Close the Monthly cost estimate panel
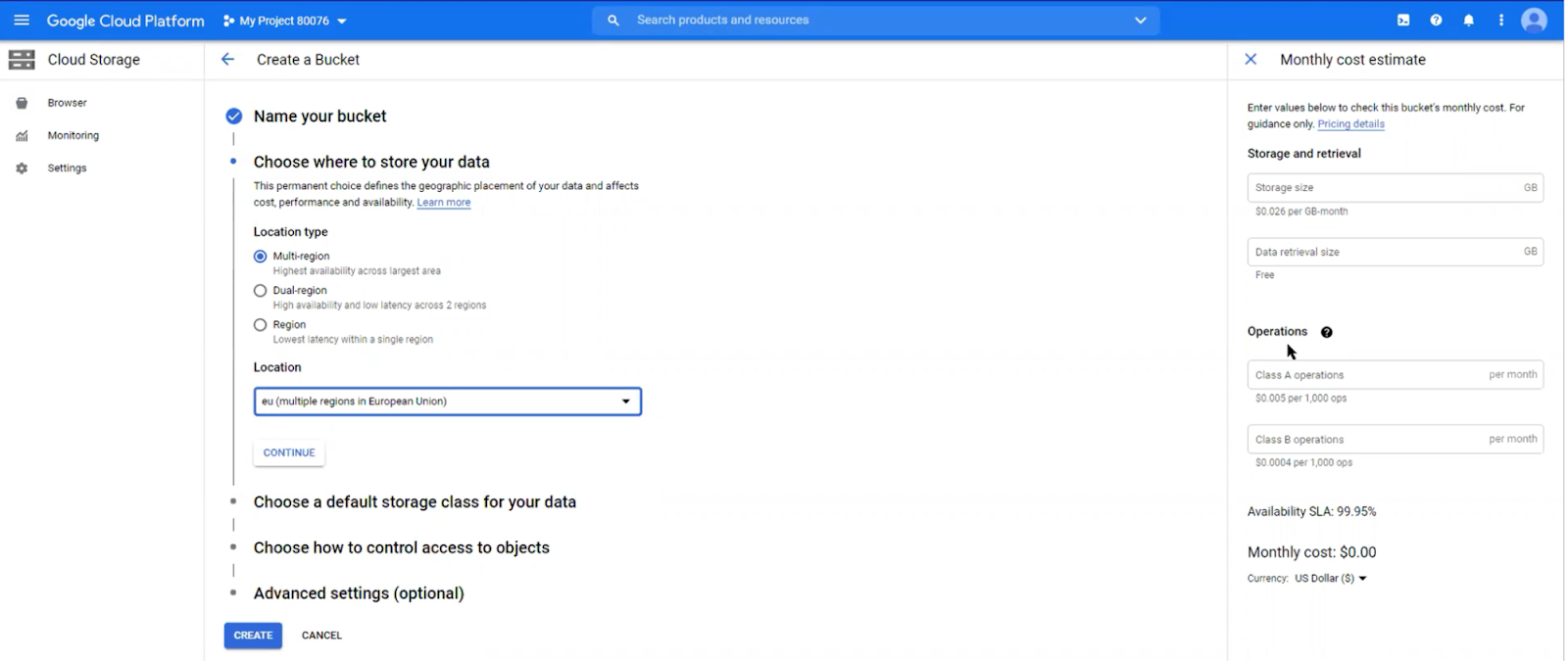1568x662 pixels. [x=1250, y=60]
